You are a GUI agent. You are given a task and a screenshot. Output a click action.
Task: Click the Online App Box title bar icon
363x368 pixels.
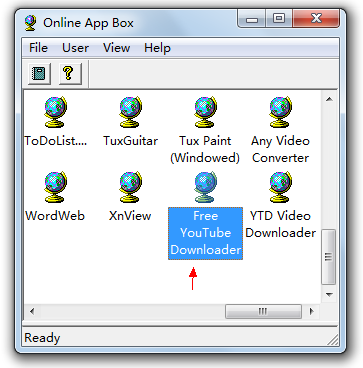(30, 23)
